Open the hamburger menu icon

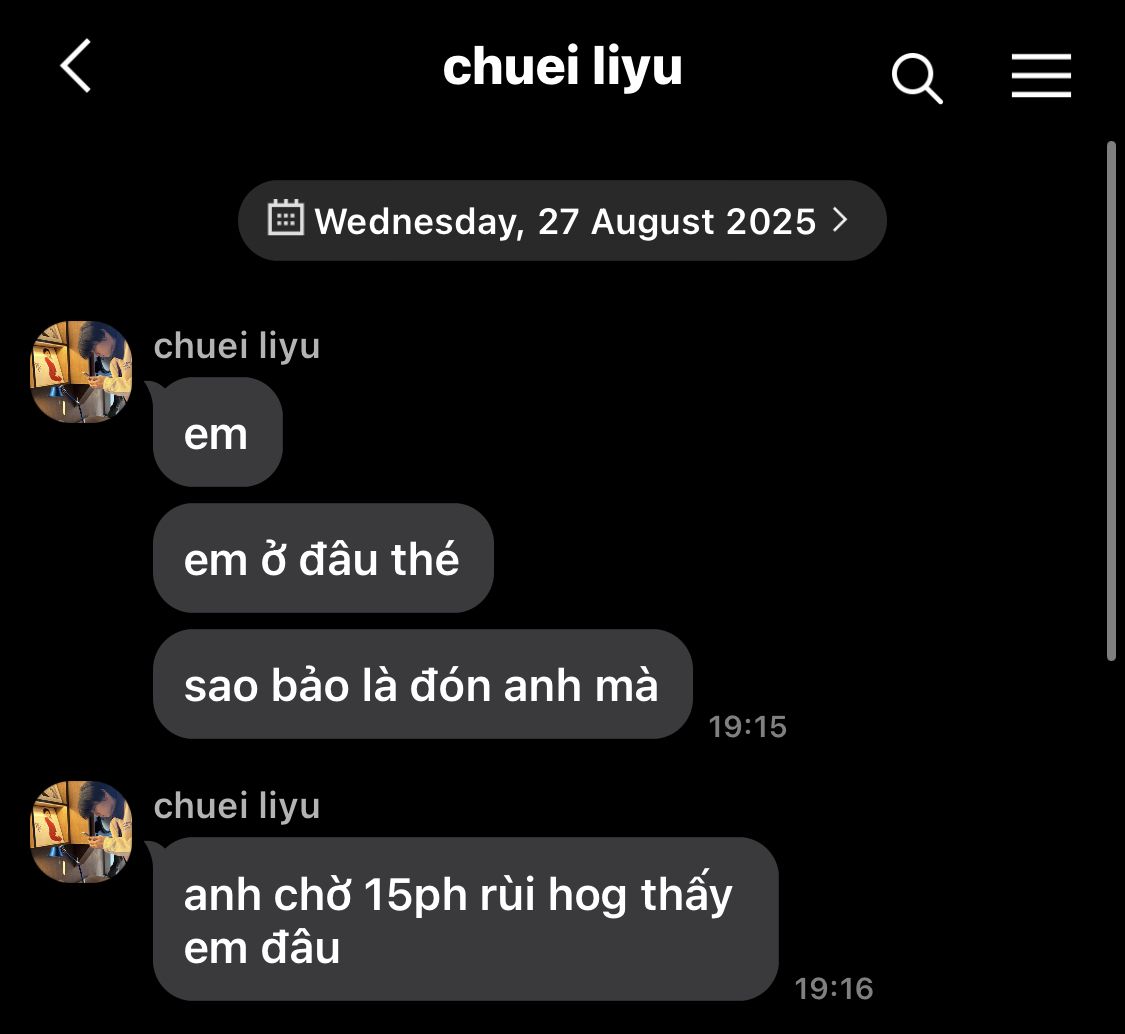(x=1041, y=75)
